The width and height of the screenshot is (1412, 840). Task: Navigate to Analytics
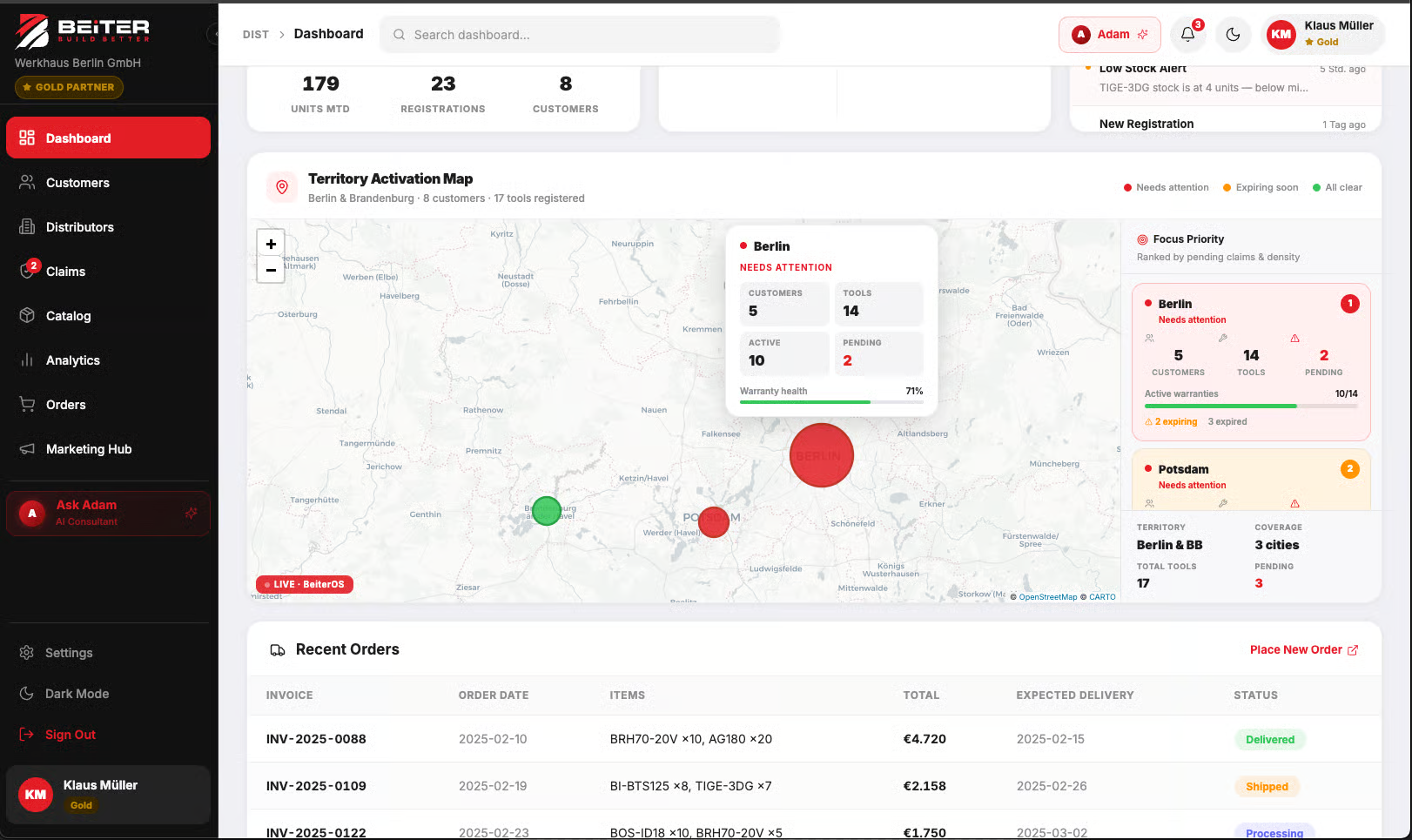coord(108,360)
